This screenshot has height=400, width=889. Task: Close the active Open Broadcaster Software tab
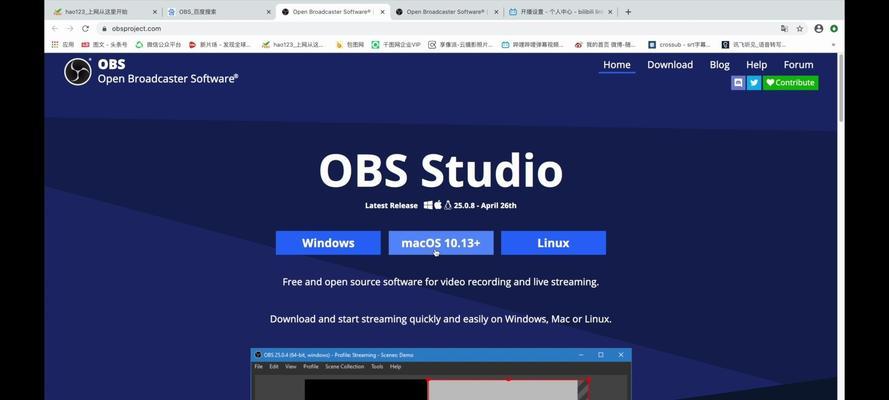[383, 12]
